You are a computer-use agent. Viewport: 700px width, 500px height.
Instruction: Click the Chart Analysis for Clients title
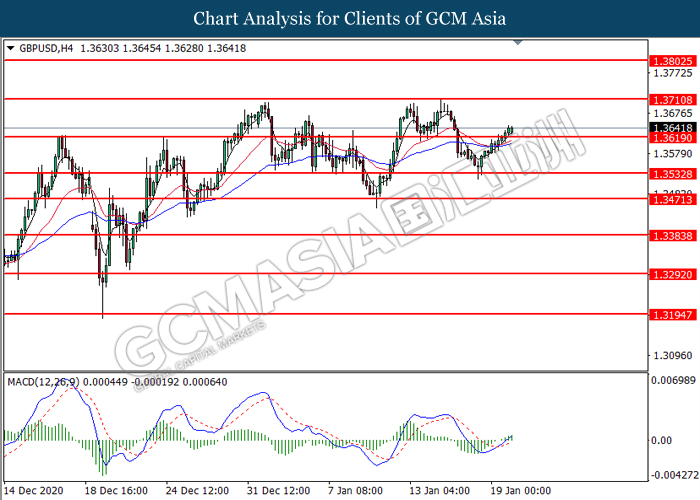click(x=350, y=19)
